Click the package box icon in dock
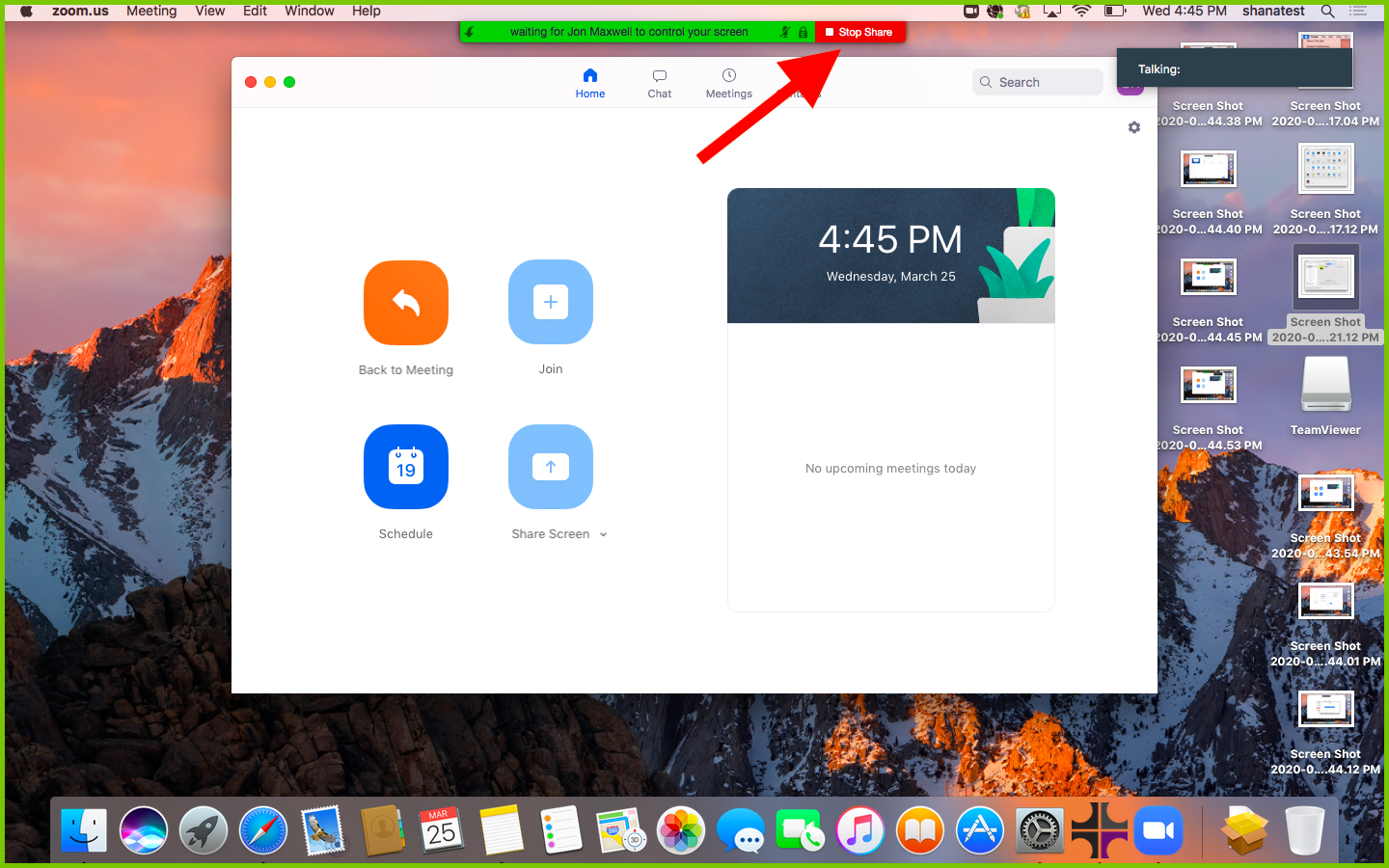 click(1244, 830)
